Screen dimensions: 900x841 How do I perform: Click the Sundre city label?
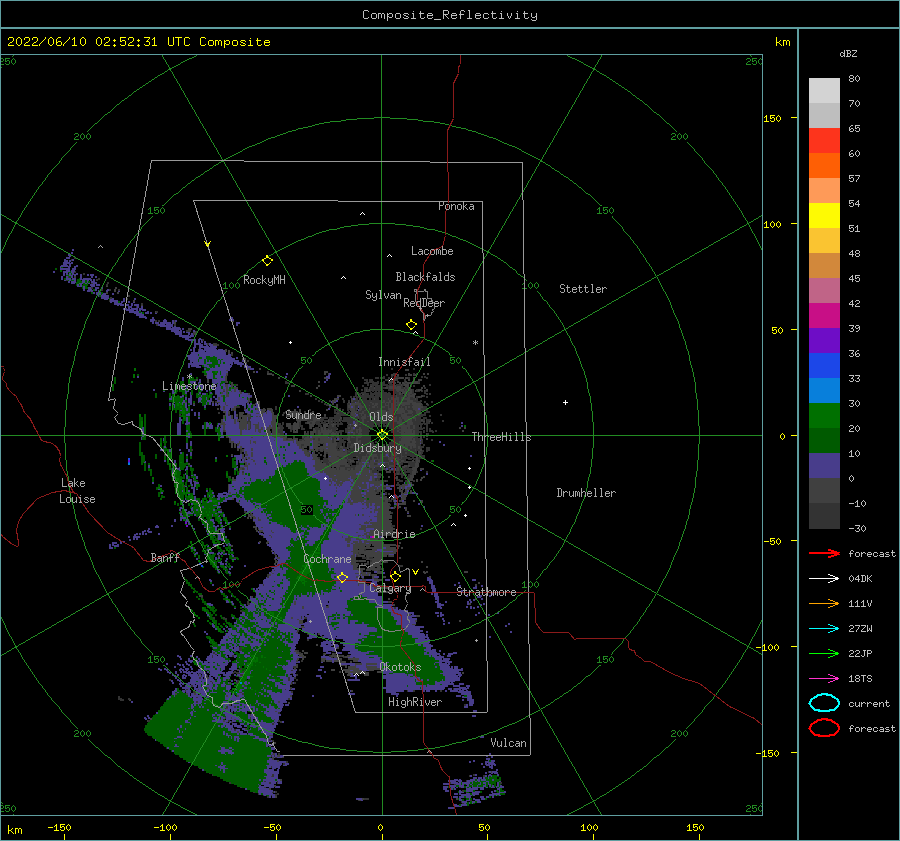[303, 414]
